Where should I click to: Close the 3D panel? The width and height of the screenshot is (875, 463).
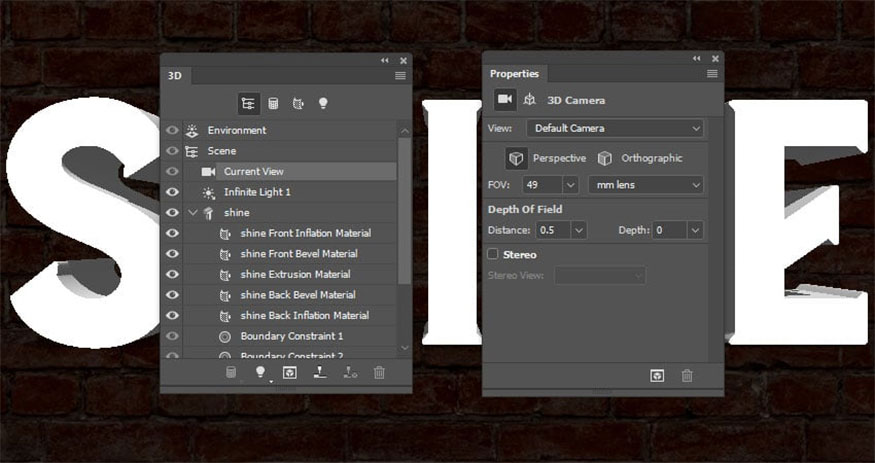[x=403, y=60]
